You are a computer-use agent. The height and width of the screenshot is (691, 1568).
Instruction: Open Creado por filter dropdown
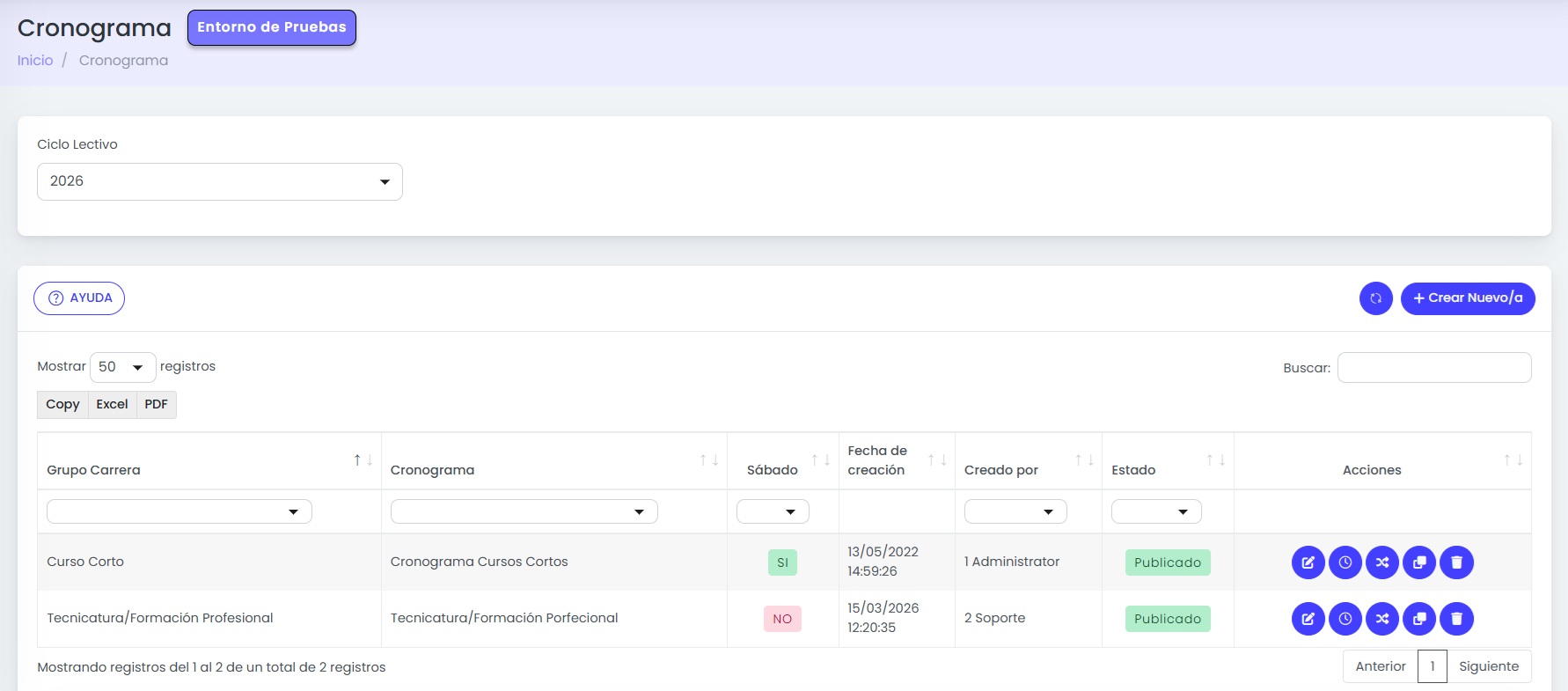click(x=1015, y=511)
